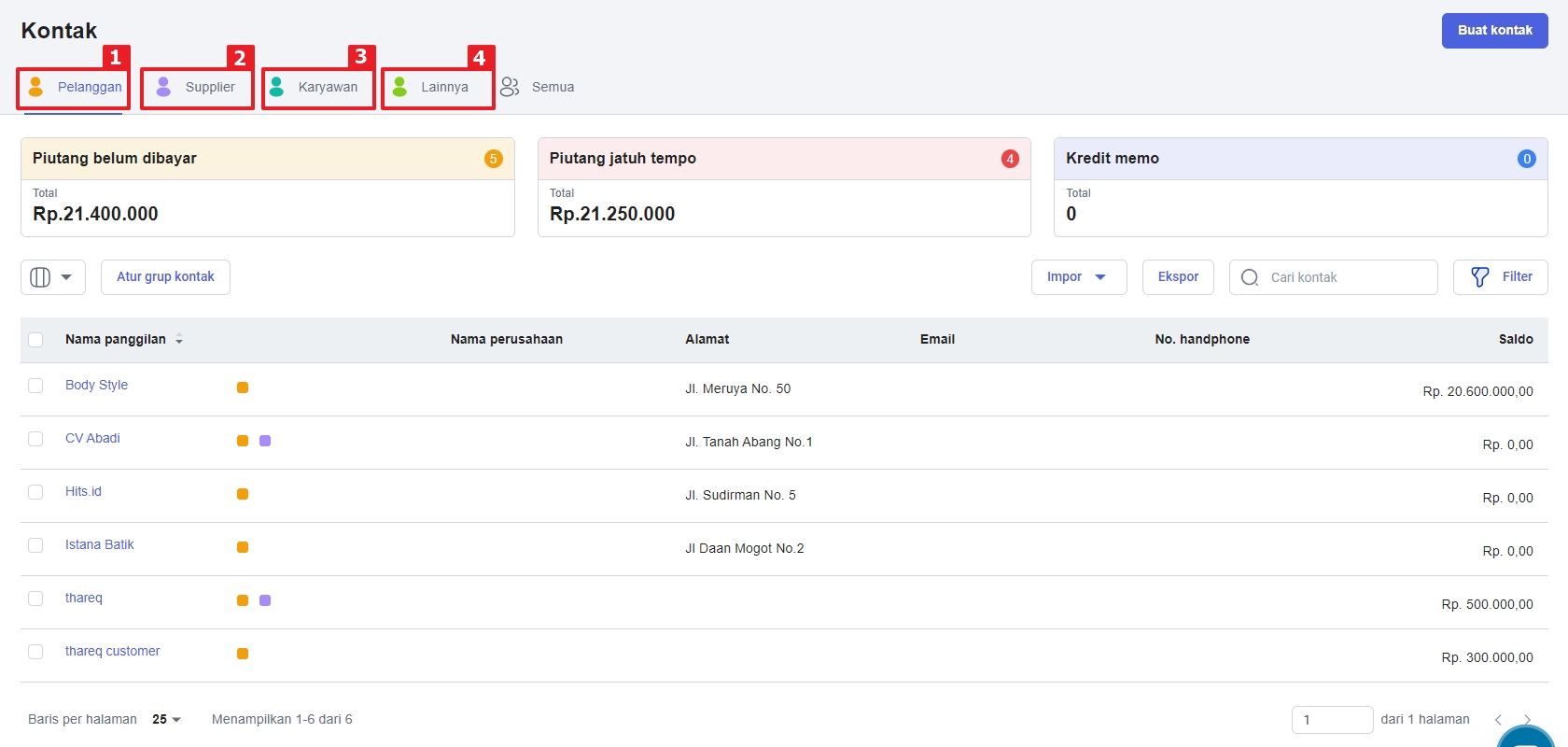Click the purple tag in CV Abadi row
Image resolution: width=1568 pixels, height=747 pixels.
click(x=265, y=441)
